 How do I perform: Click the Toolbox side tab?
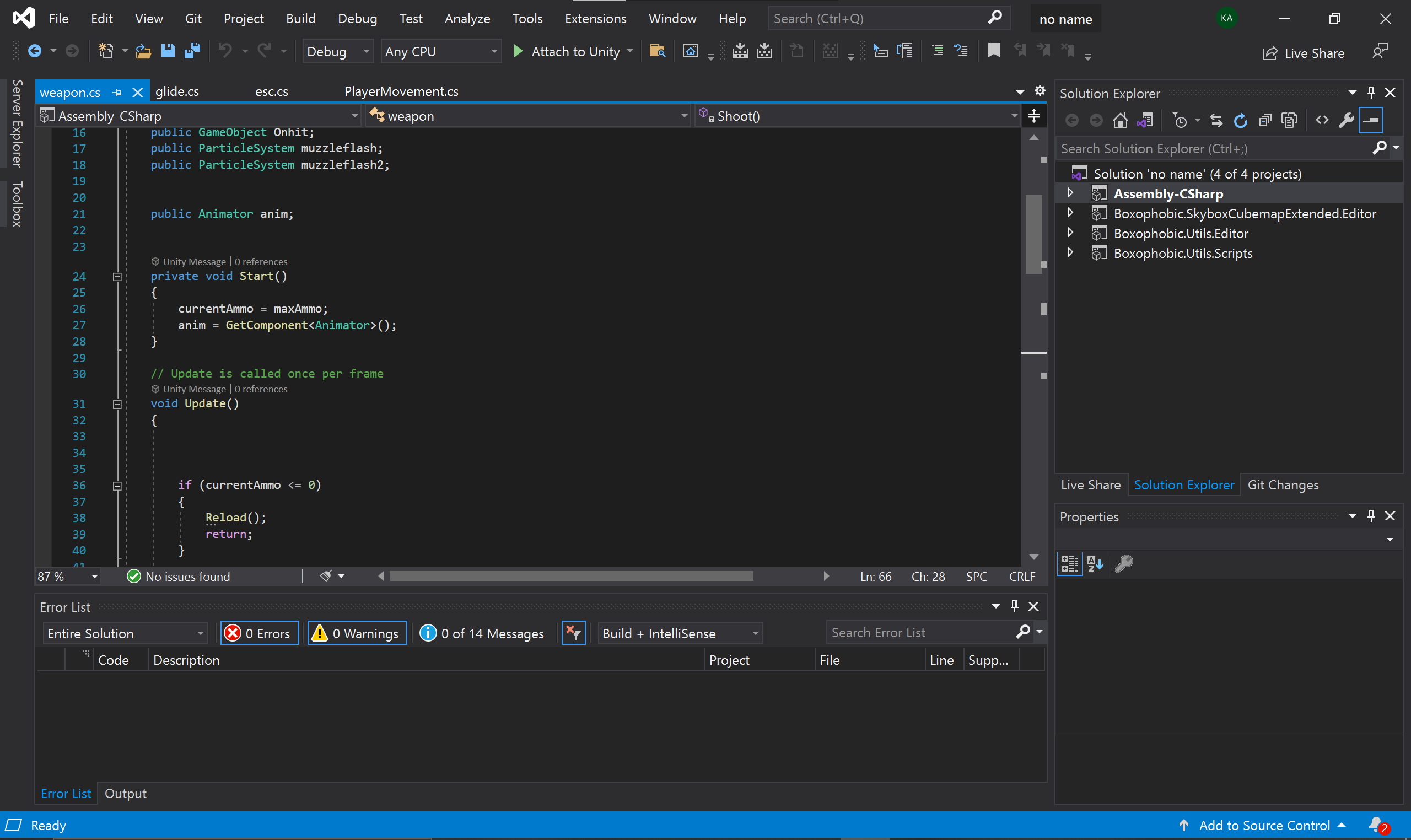pos(17,204)
